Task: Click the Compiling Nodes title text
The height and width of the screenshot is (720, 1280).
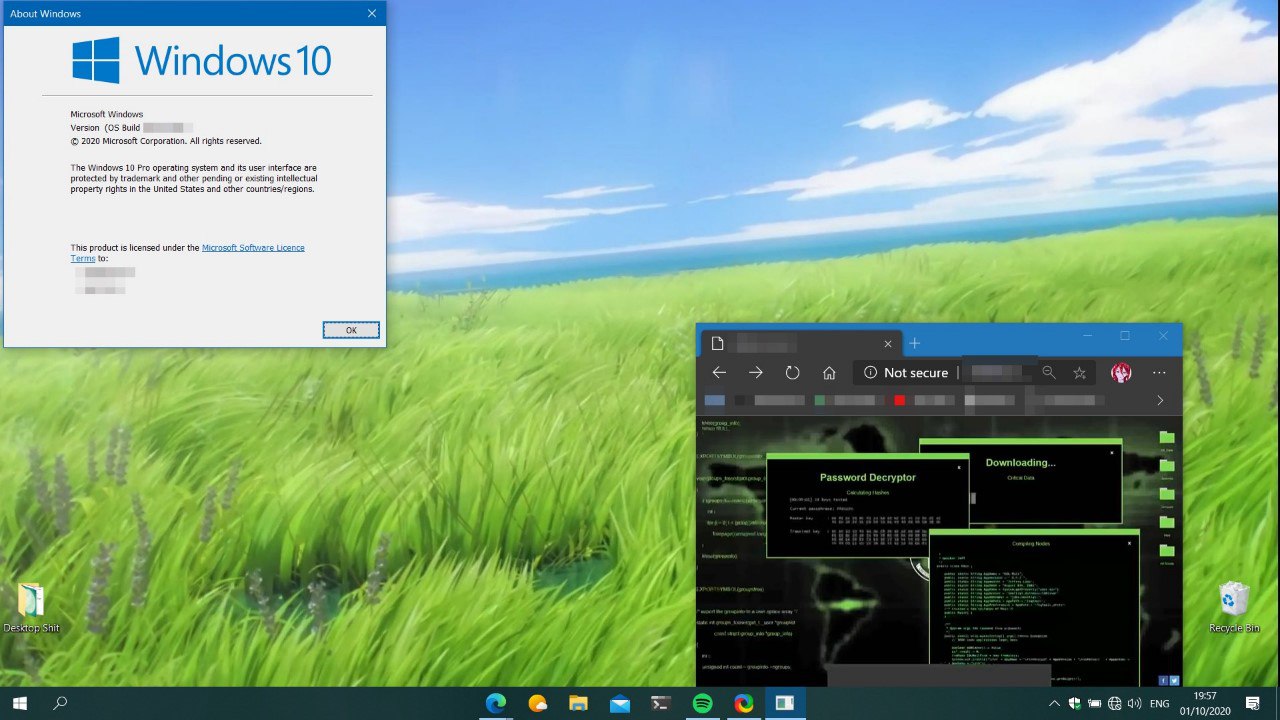Action: pos(1030,543)
